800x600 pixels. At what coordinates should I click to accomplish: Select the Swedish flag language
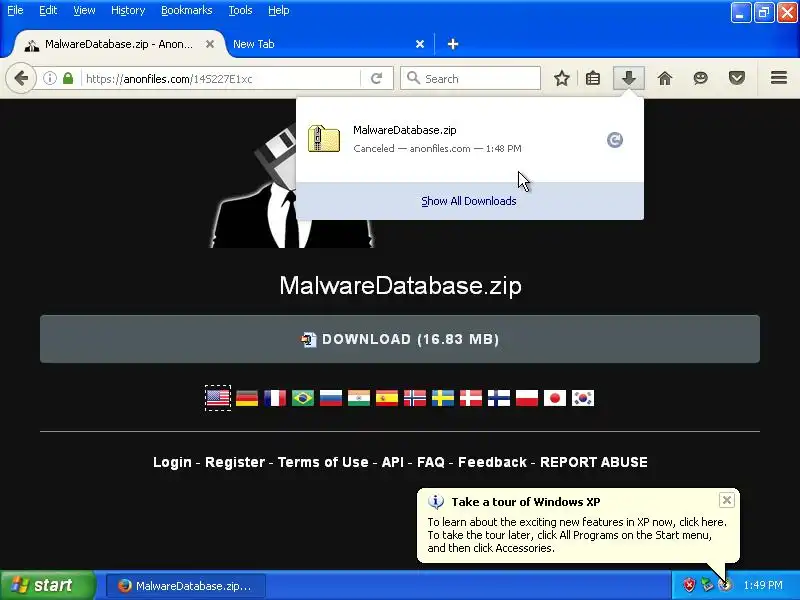pos(443,398)
